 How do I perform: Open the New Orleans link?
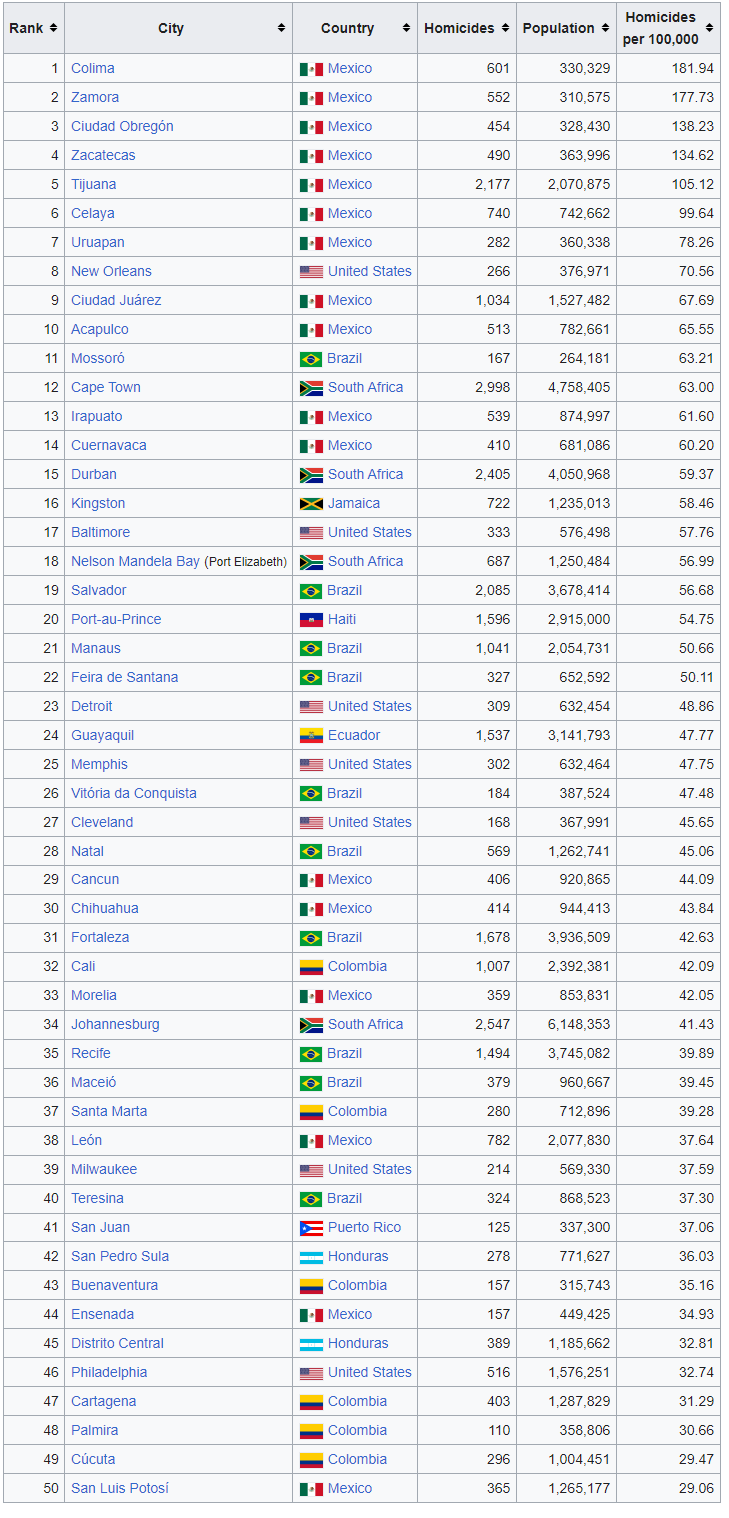tap(112, 271)
